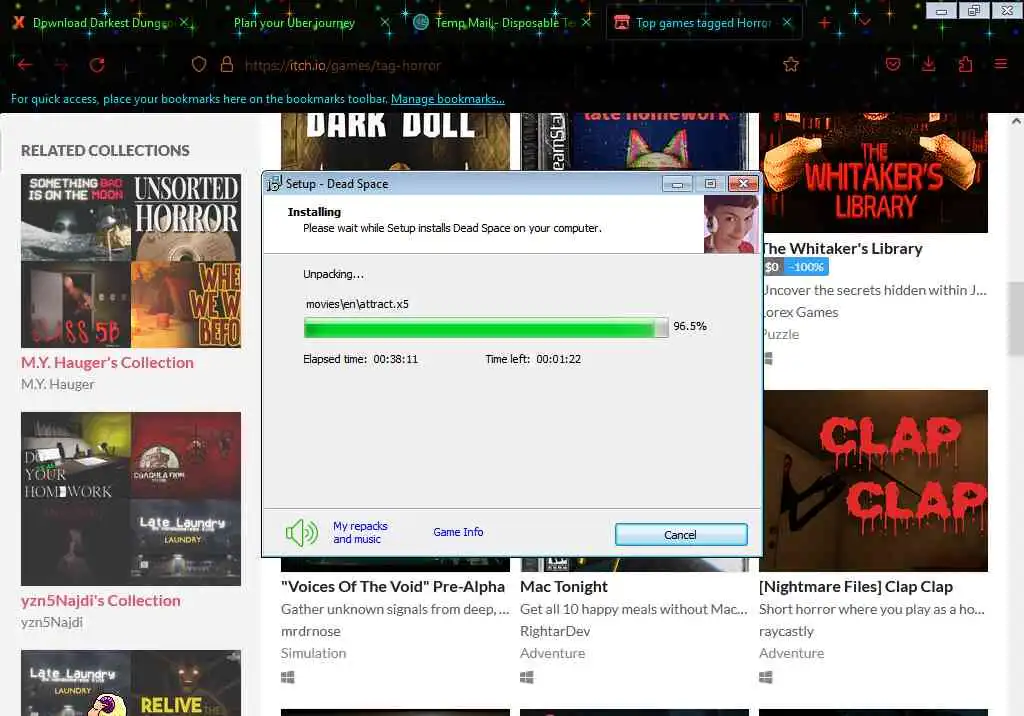
Task: Open the Do Your Homework thumbnail
Action: pos(76,455)
